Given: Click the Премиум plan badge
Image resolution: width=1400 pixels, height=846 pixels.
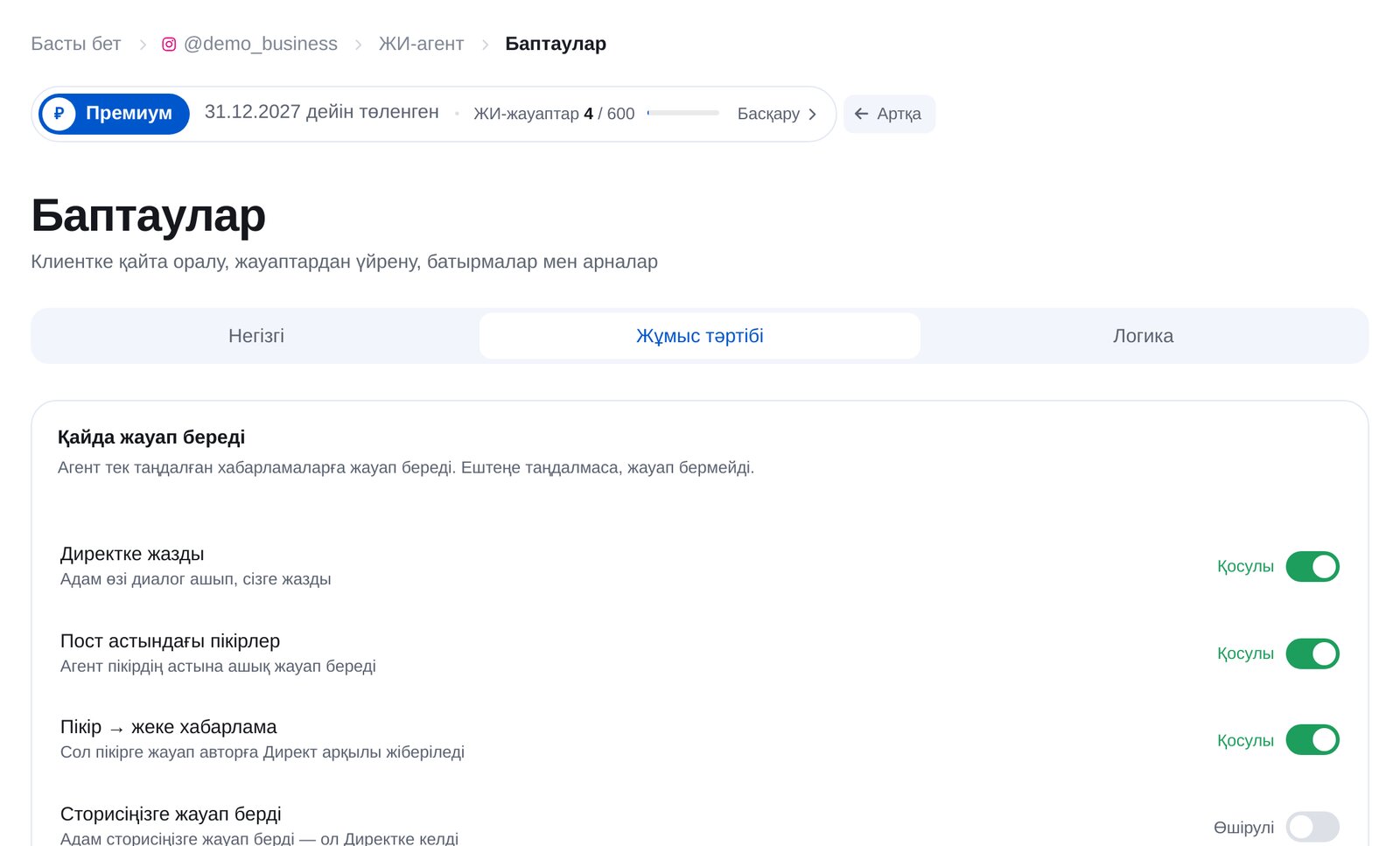Looking at the screenshot, I should tap(114, 114).
